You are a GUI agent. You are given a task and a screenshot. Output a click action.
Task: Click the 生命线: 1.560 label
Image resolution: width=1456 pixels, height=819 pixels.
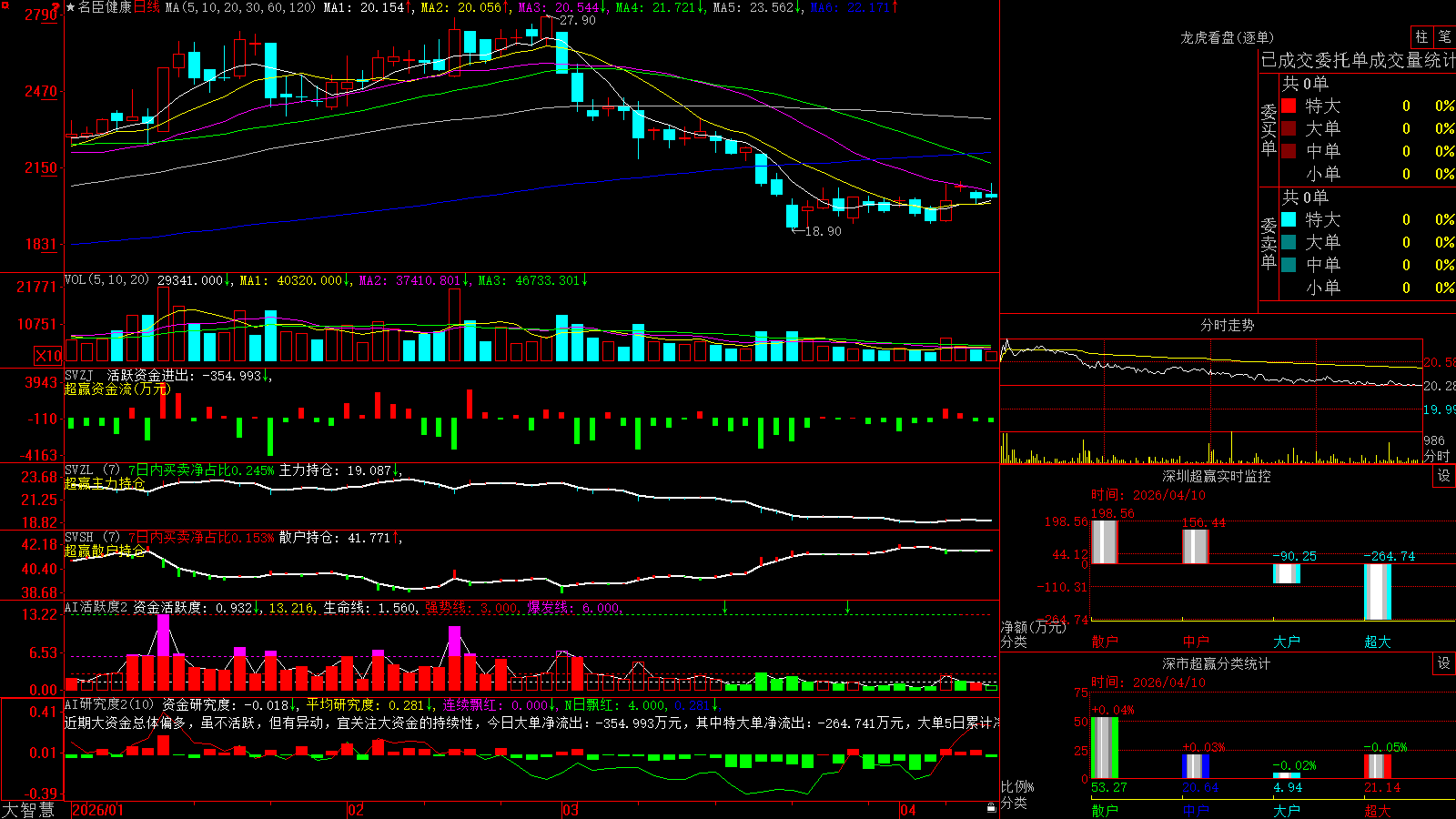[369, 607]
